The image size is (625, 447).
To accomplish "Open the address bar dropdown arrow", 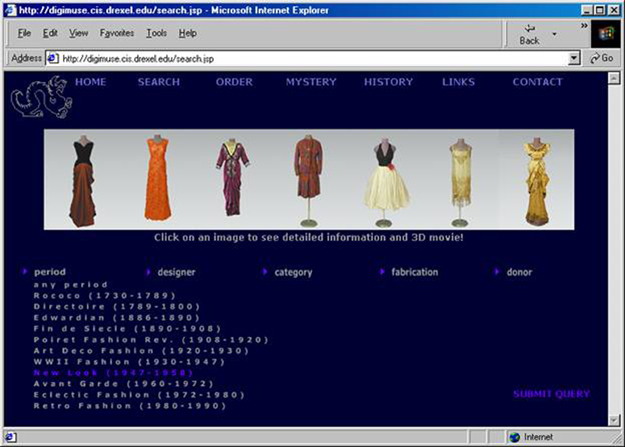I will 574,58.
